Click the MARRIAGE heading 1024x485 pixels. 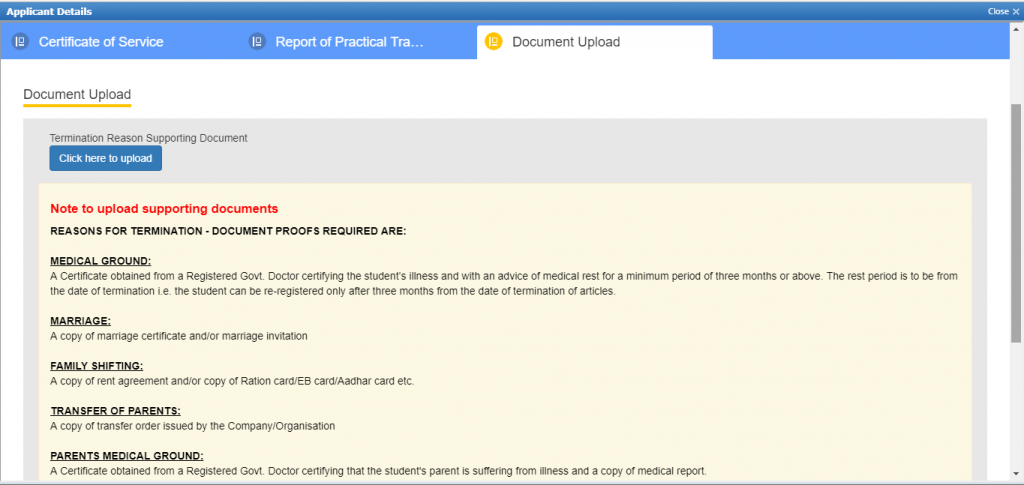coord(80,321)
